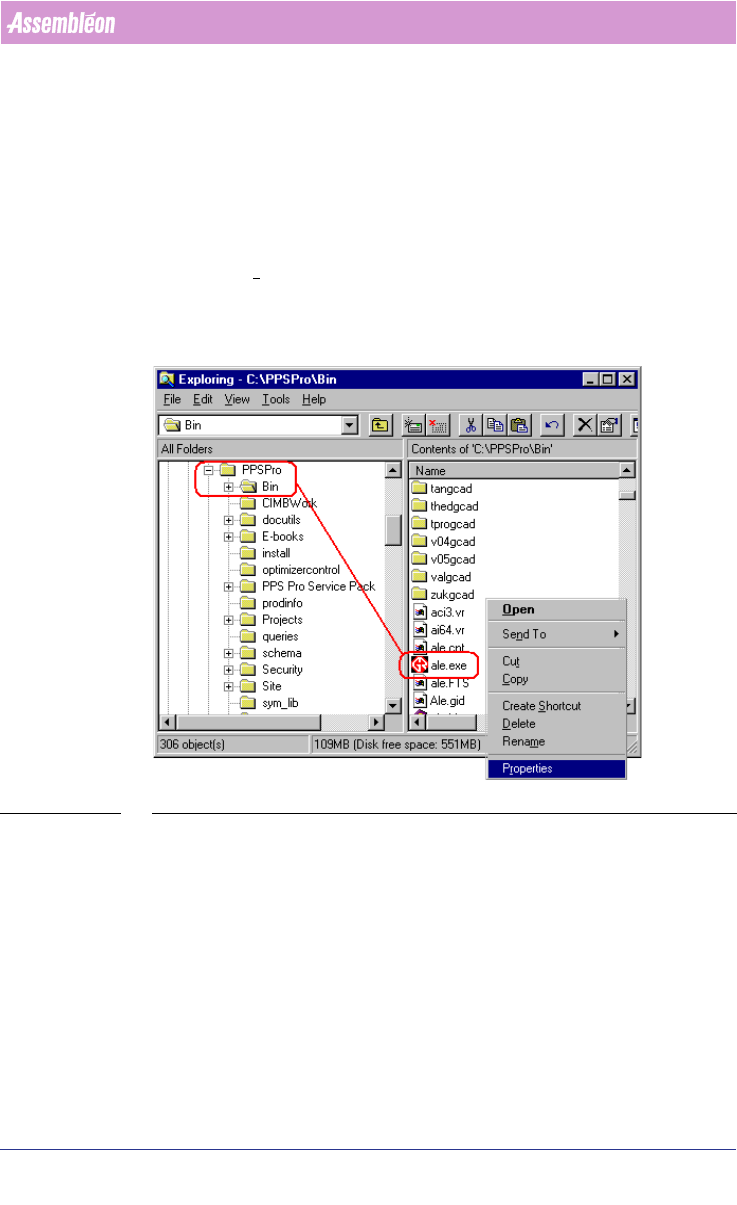Sort by the Name column header
Screen dimensions: 737x1205
pyautogui.click(x=513, y=470)
